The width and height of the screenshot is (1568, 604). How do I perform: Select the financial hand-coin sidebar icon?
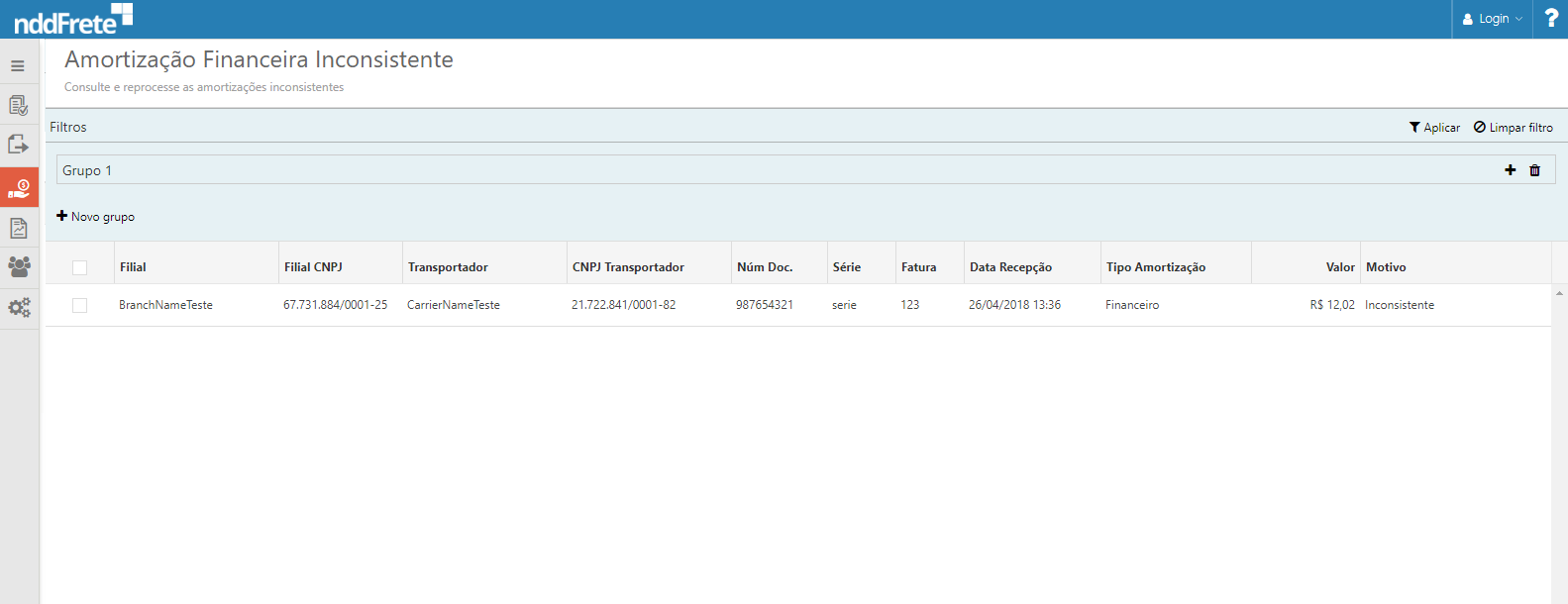[x=19, y=187]
